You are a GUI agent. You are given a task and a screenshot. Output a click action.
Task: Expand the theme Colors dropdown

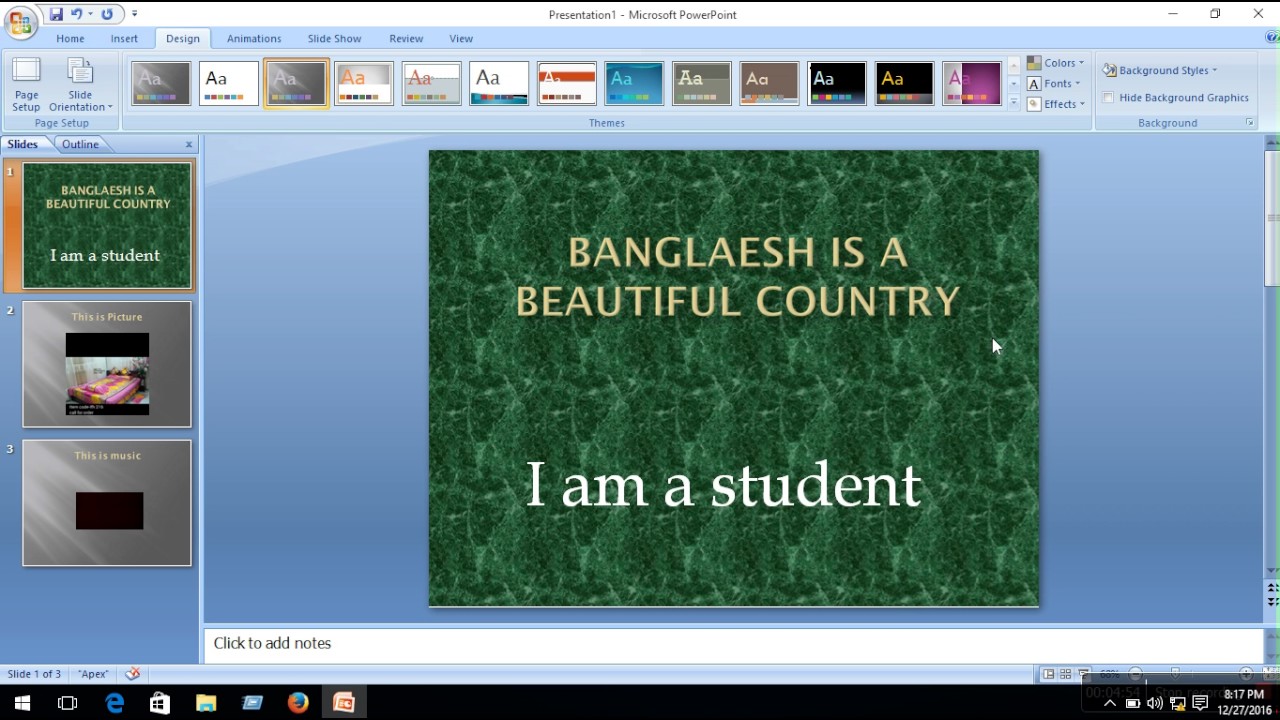[1056, 63]
